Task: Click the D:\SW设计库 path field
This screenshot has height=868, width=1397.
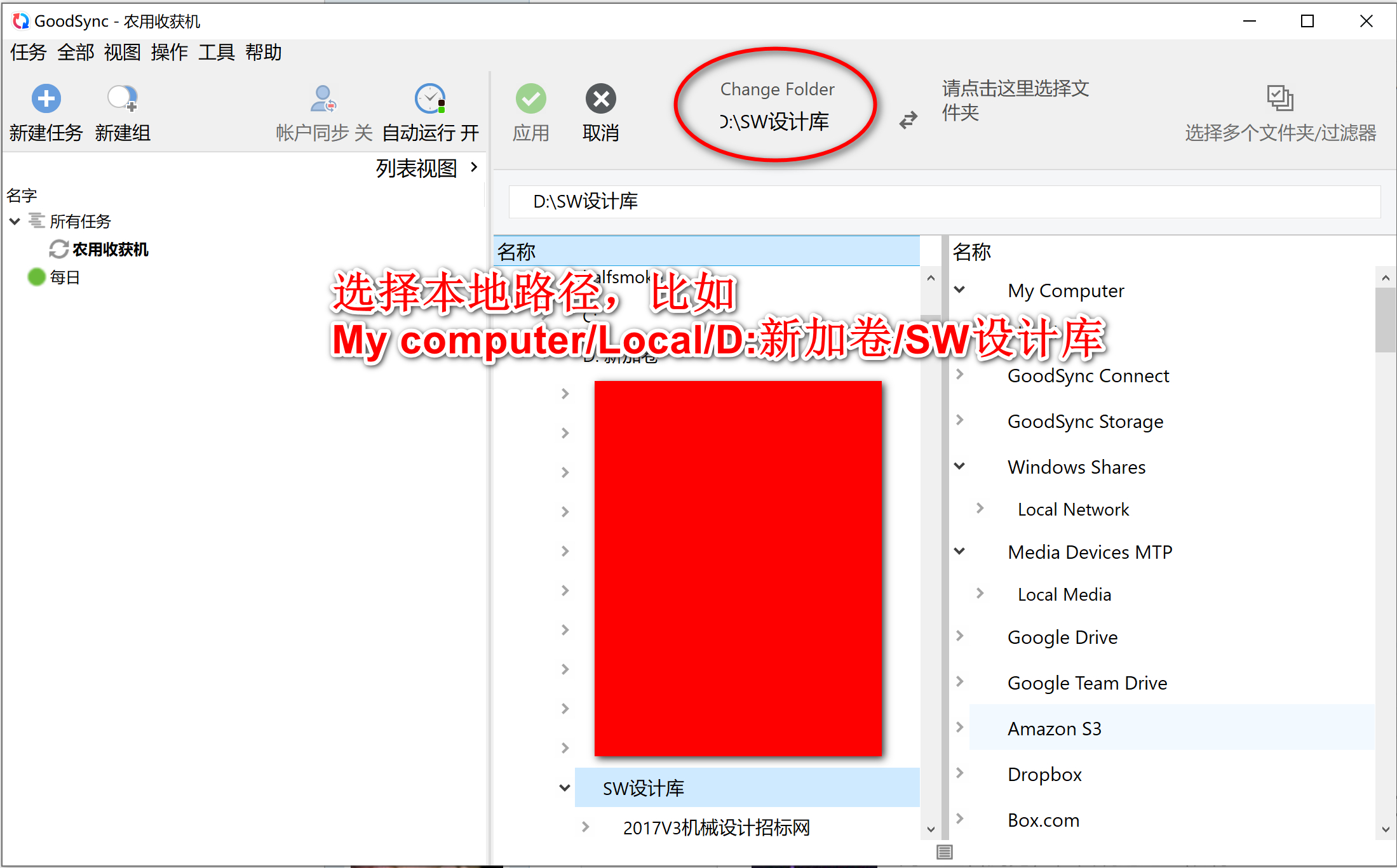Action: (945, 202)
